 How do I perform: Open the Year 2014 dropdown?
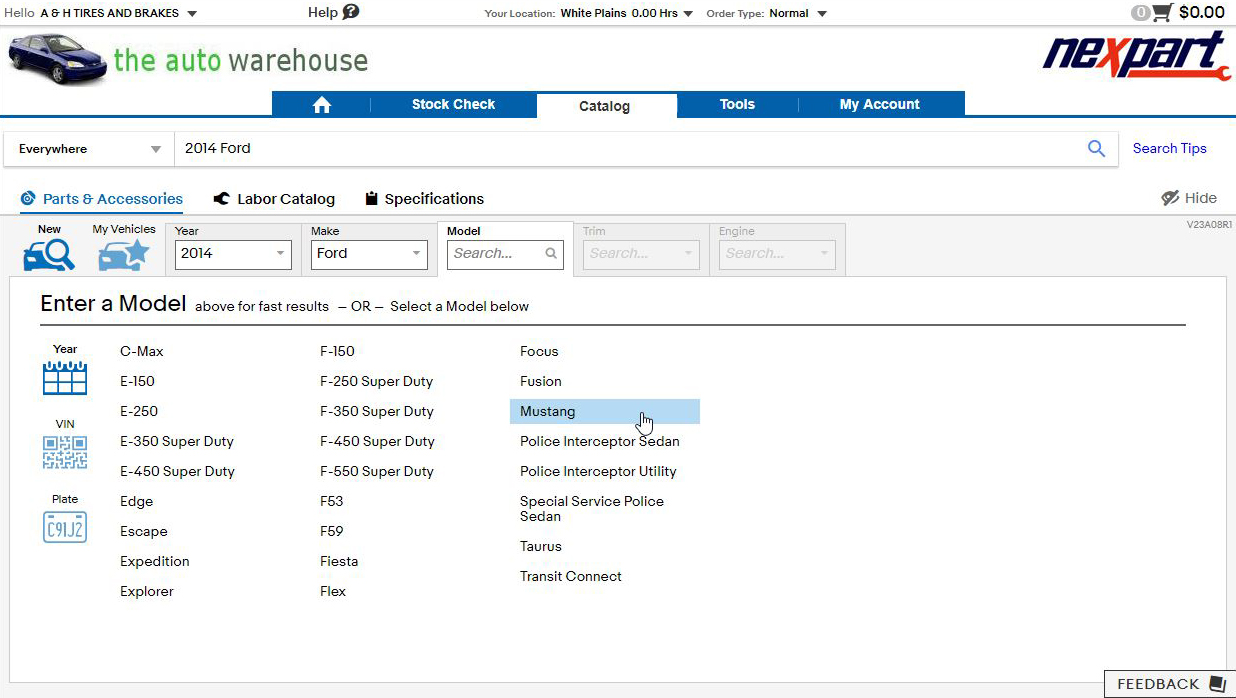coord(233,254)
